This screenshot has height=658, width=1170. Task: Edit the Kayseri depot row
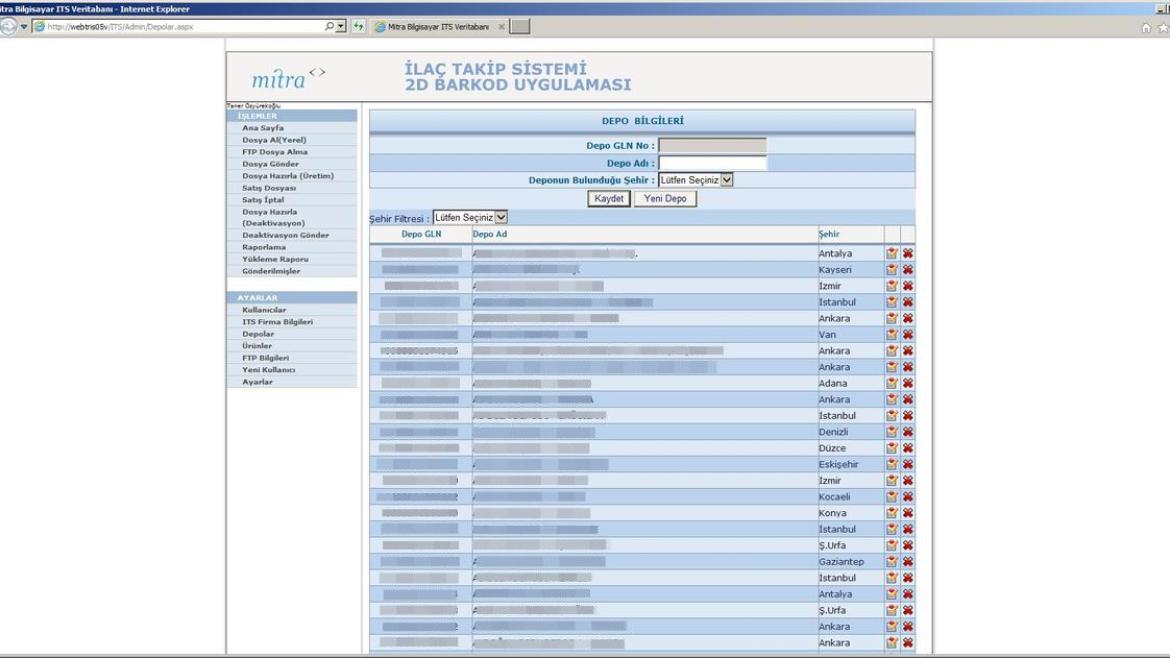pyautogui.click(x=892, y=269)
